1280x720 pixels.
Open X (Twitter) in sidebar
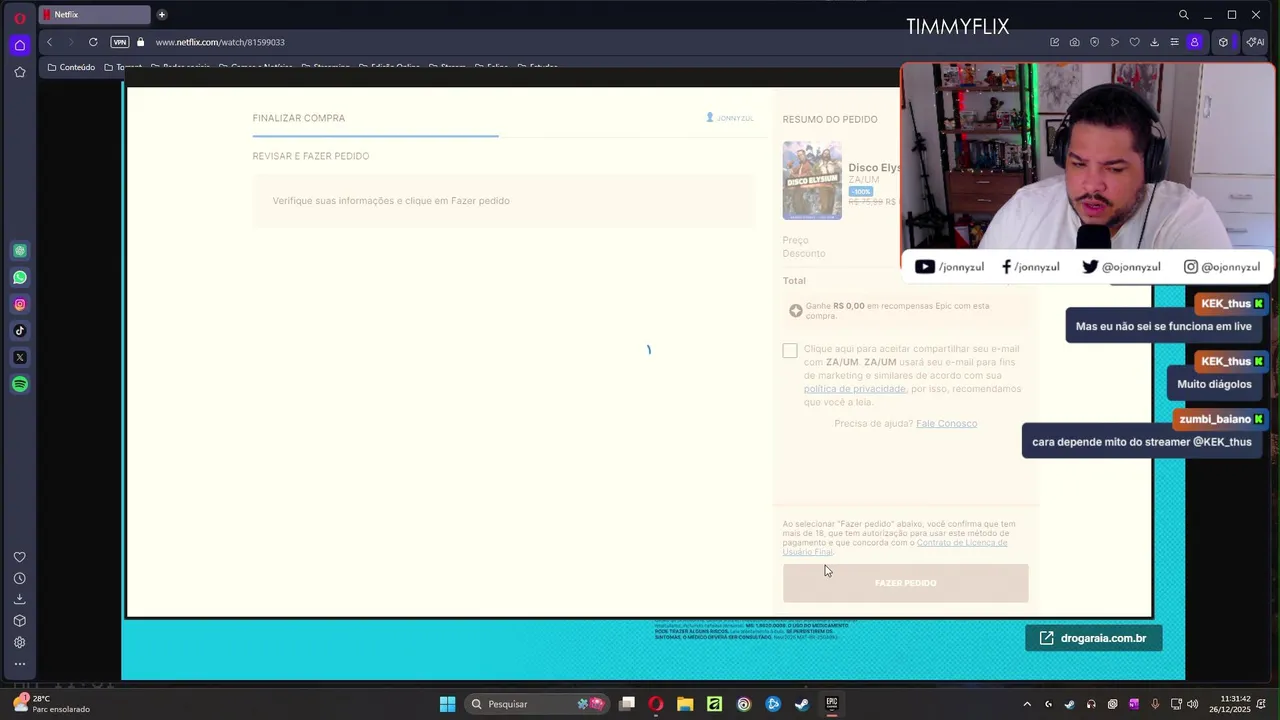click(x=19, y=357)
